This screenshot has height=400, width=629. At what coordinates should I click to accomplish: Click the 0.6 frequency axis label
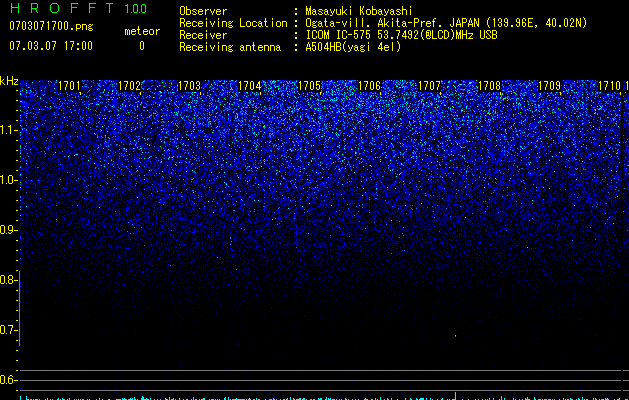coord(8,380)
